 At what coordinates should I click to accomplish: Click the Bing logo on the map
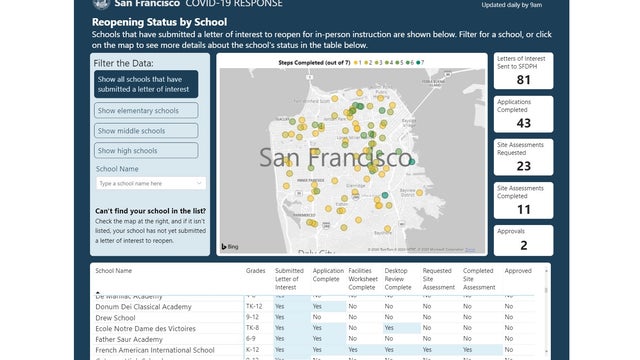[230, 247]
